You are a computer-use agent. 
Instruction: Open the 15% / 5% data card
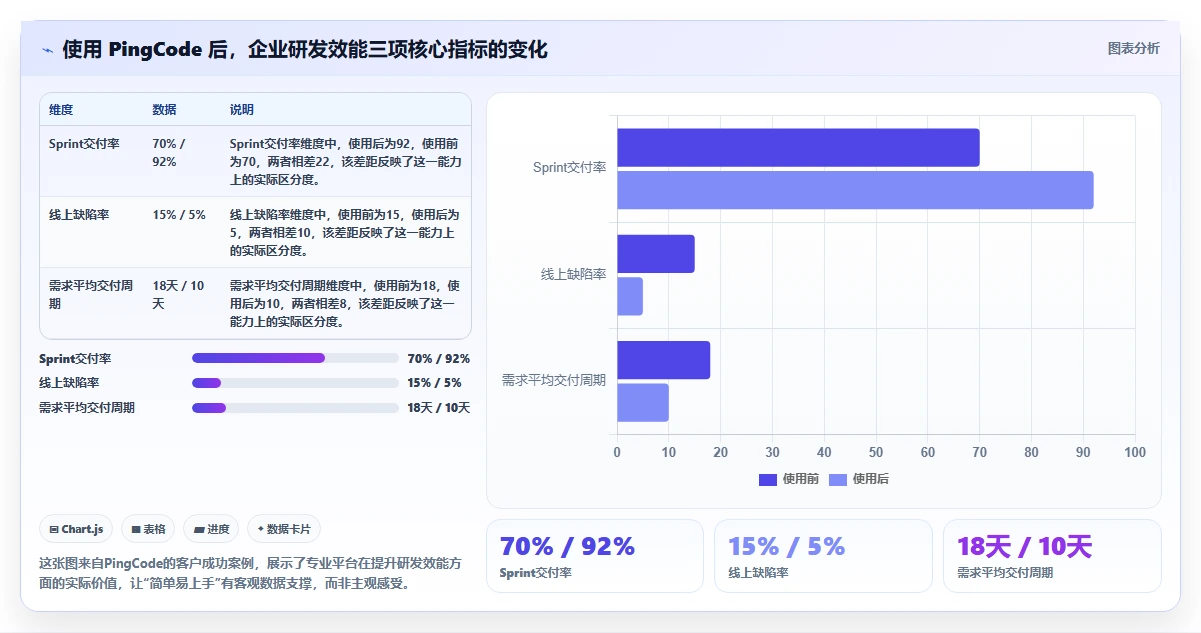tap(823, 556)
